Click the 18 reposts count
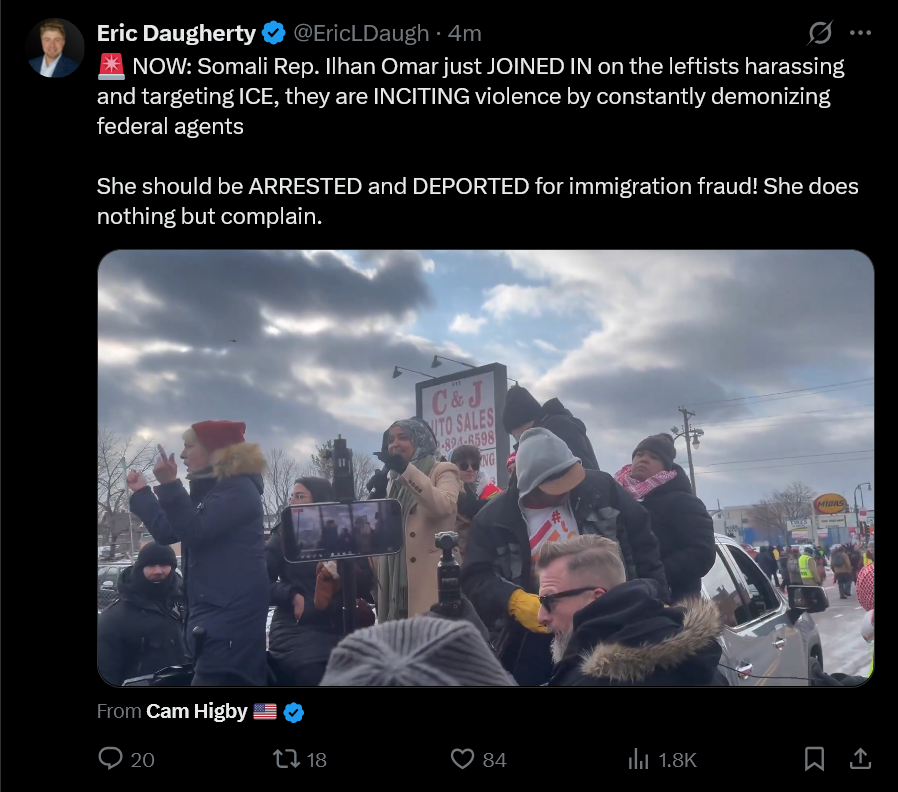Image resolution: width=898 pixels, height=792 pixels. 316,760
